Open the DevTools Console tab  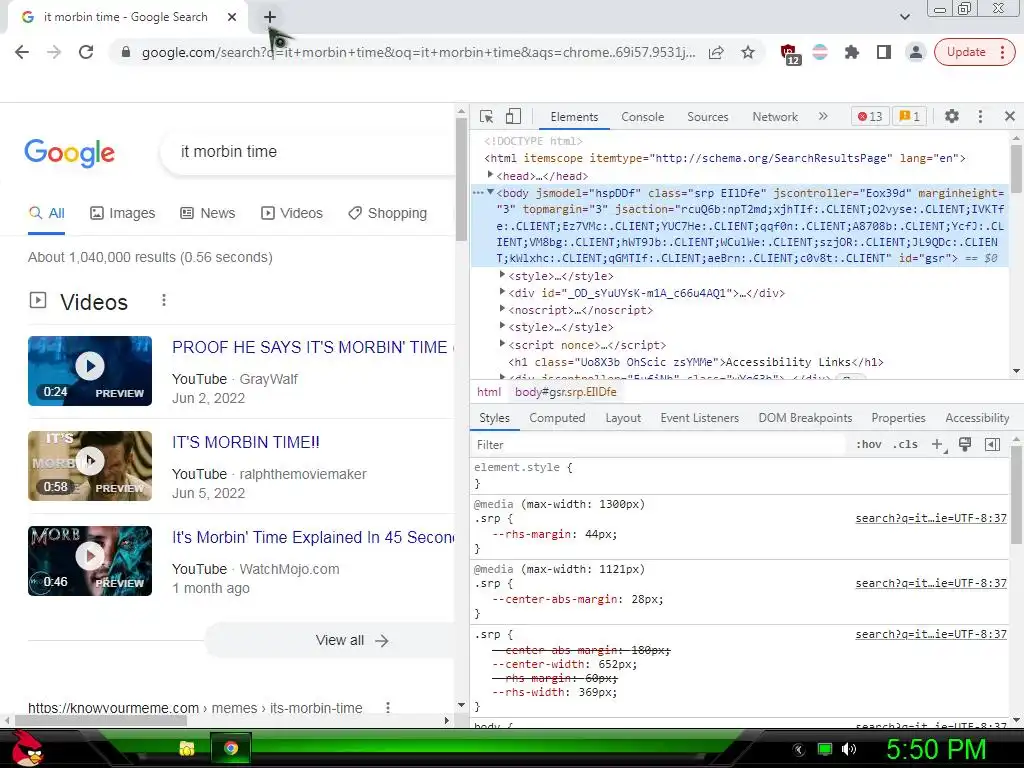click(643, 117)
